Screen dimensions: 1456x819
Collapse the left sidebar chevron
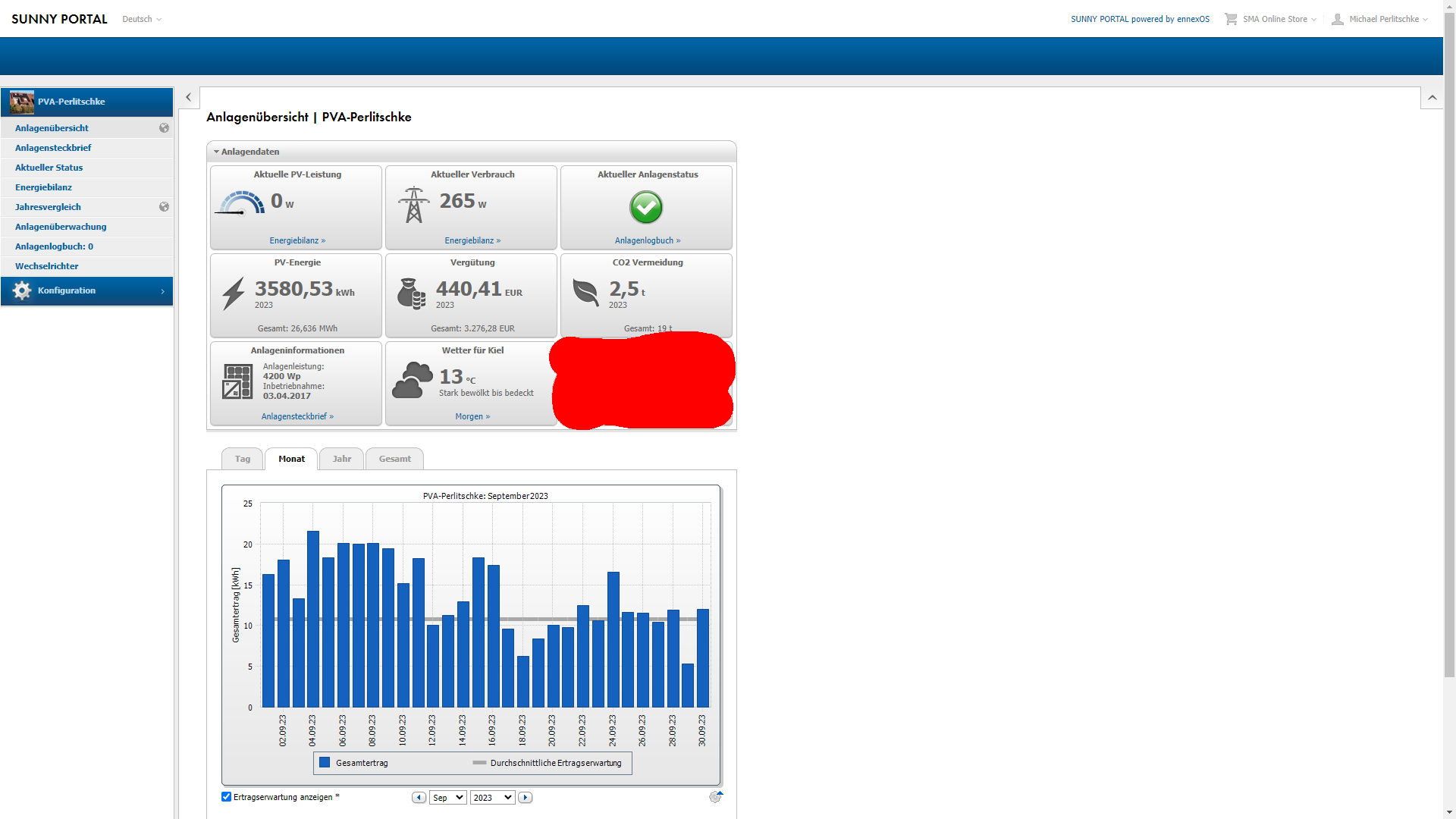189,97
